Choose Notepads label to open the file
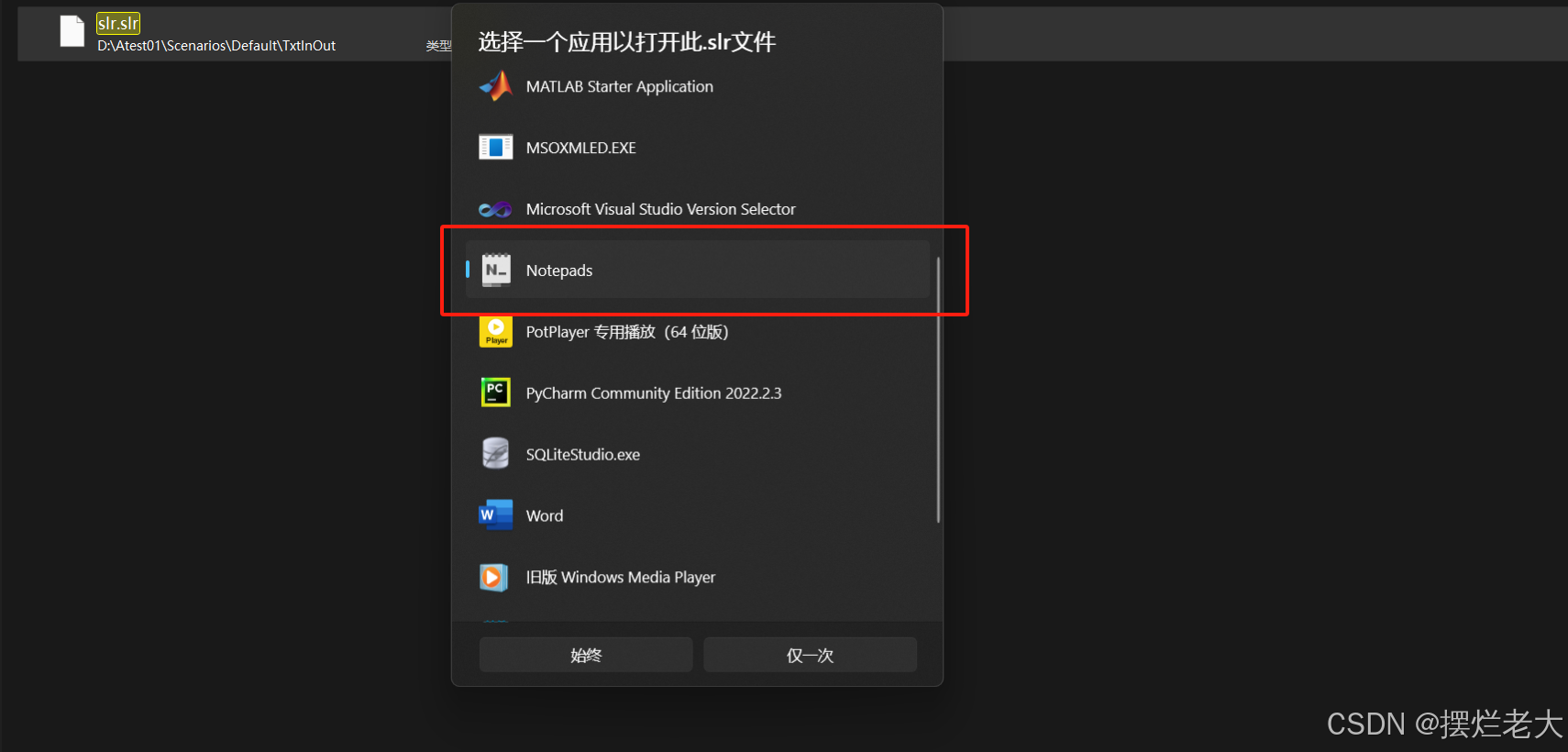Viewport: 1568px width, 752px height. (x=559, y=271)
